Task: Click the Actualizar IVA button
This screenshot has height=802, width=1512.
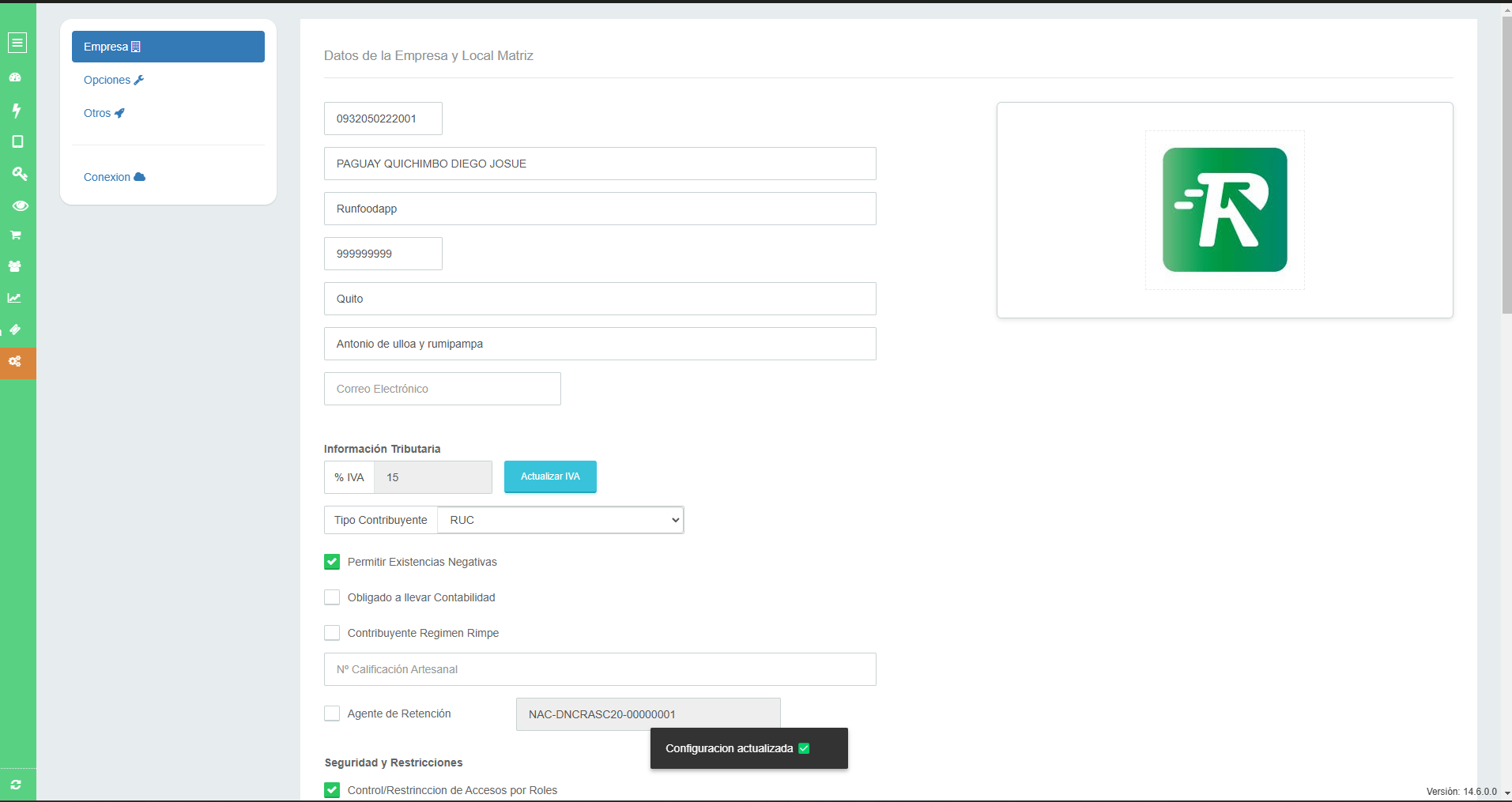Action: 550,476
